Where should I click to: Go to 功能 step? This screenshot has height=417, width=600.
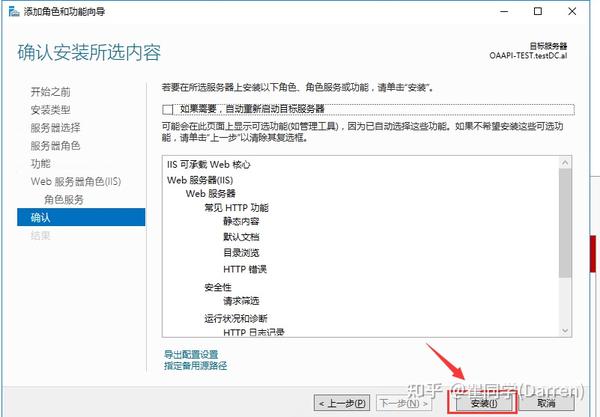tap(41, 164)
